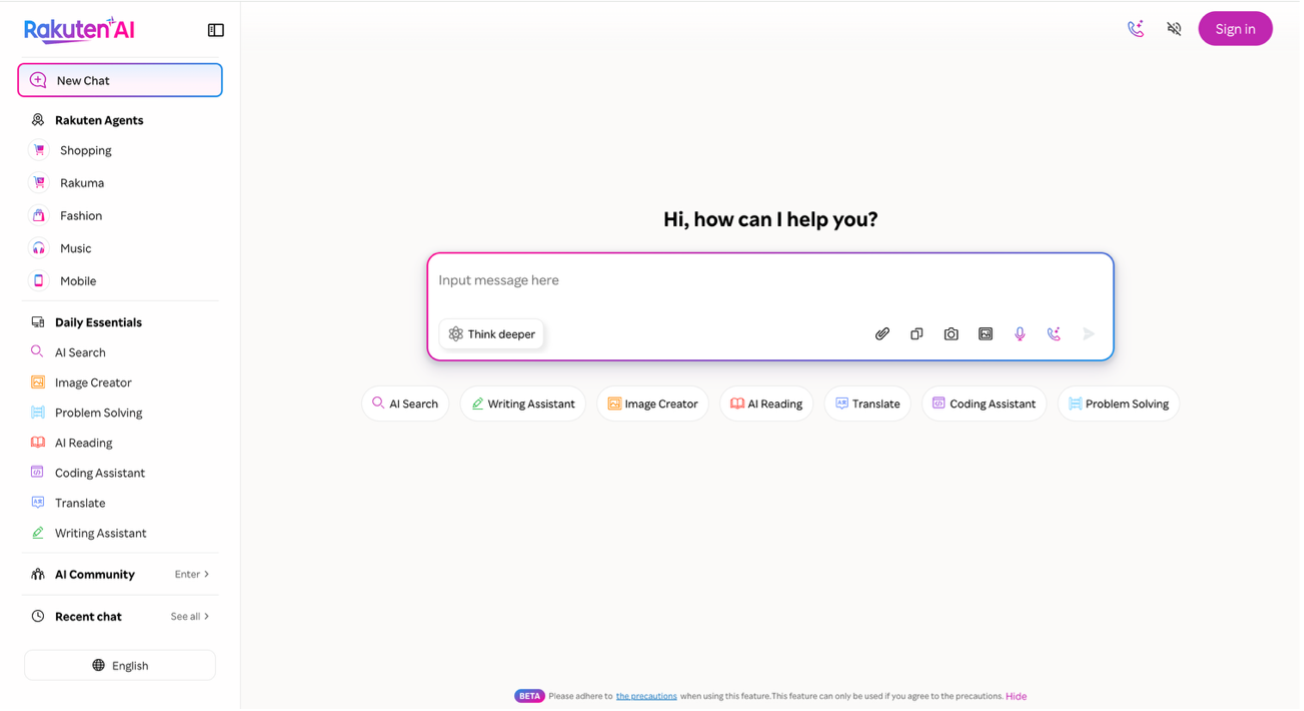The image size is (1304, 711).
Task: Toggle Think deeper mode
Action: tap(491, 334)
